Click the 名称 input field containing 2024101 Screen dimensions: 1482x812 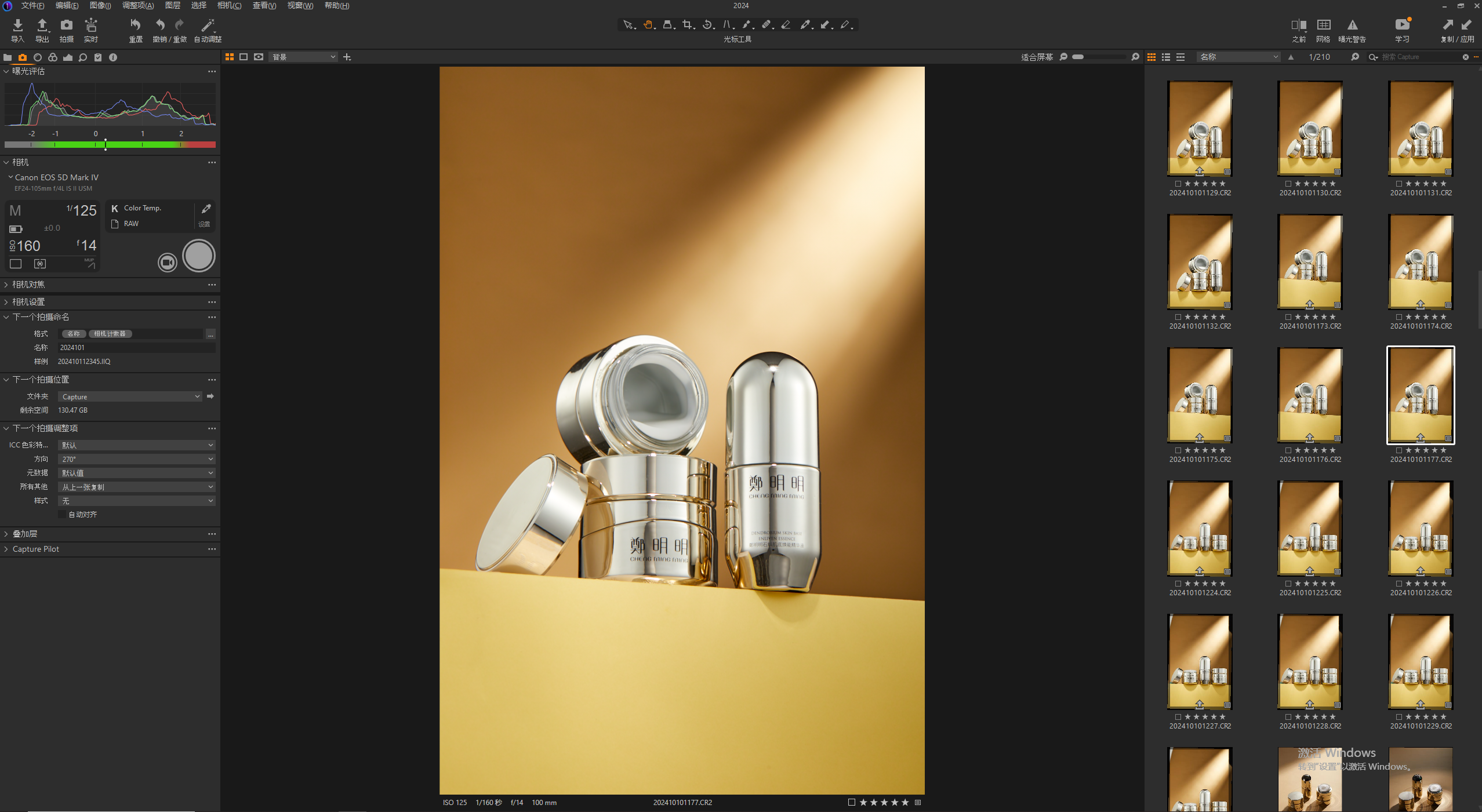pyautogui.click(x=137, y=348)
